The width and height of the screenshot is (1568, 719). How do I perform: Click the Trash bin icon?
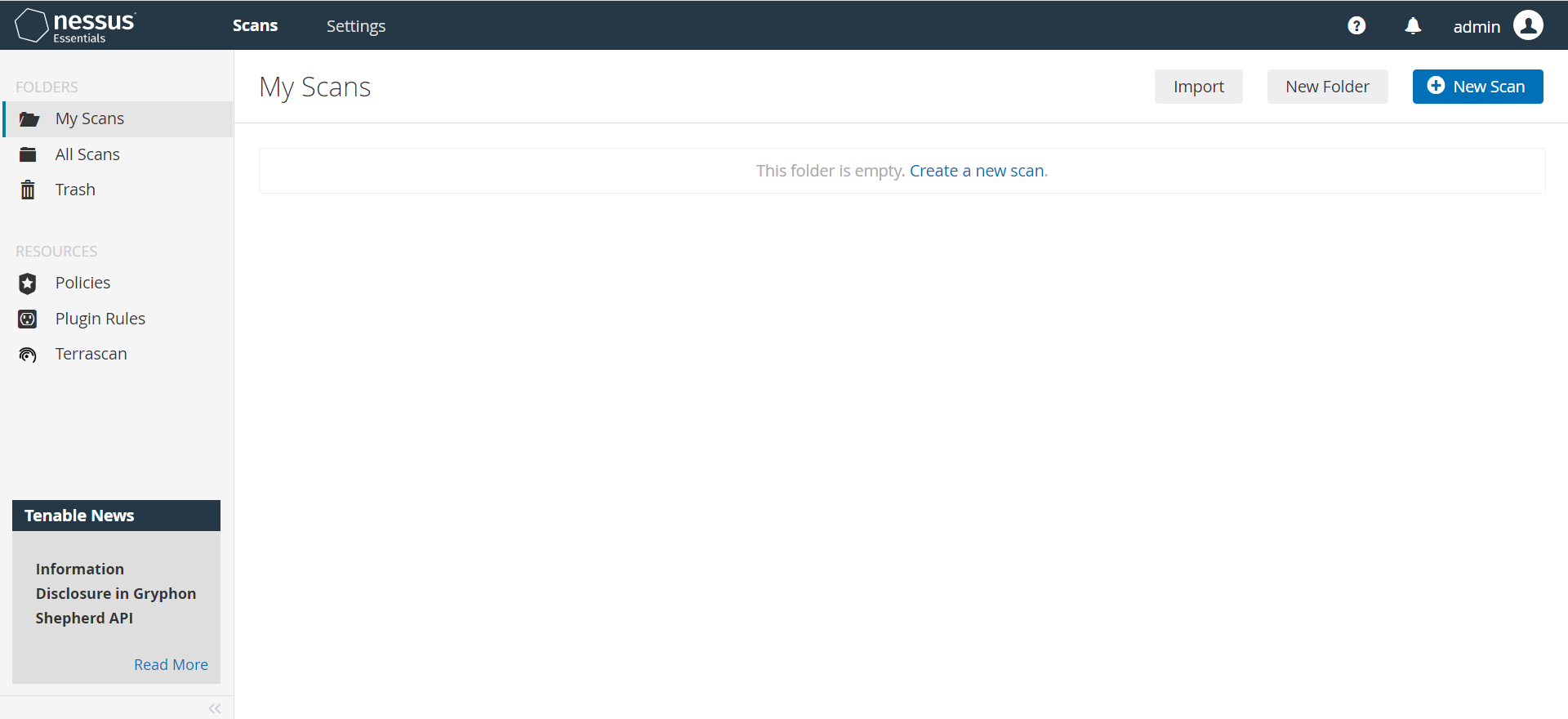(x=28, y=190)
